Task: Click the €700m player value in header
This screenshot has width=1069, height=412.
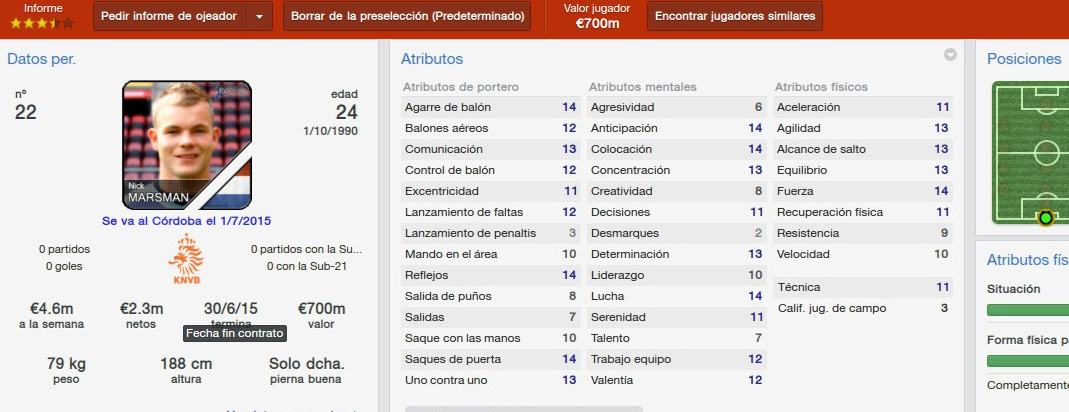Action: [597, 24]
